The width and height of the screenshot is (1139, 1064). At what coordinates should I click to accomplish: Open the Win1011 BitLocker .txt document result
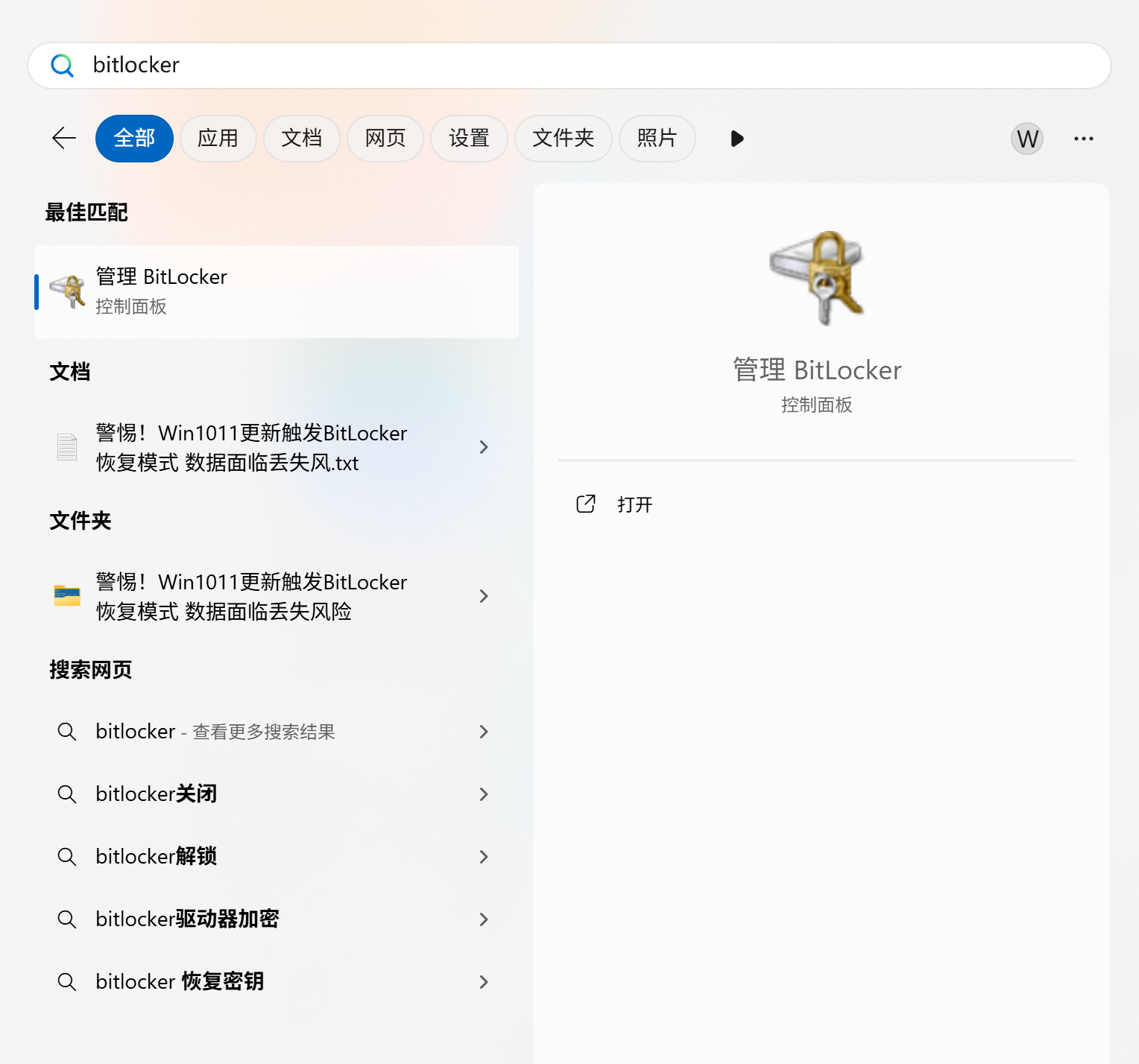(277, 447)
